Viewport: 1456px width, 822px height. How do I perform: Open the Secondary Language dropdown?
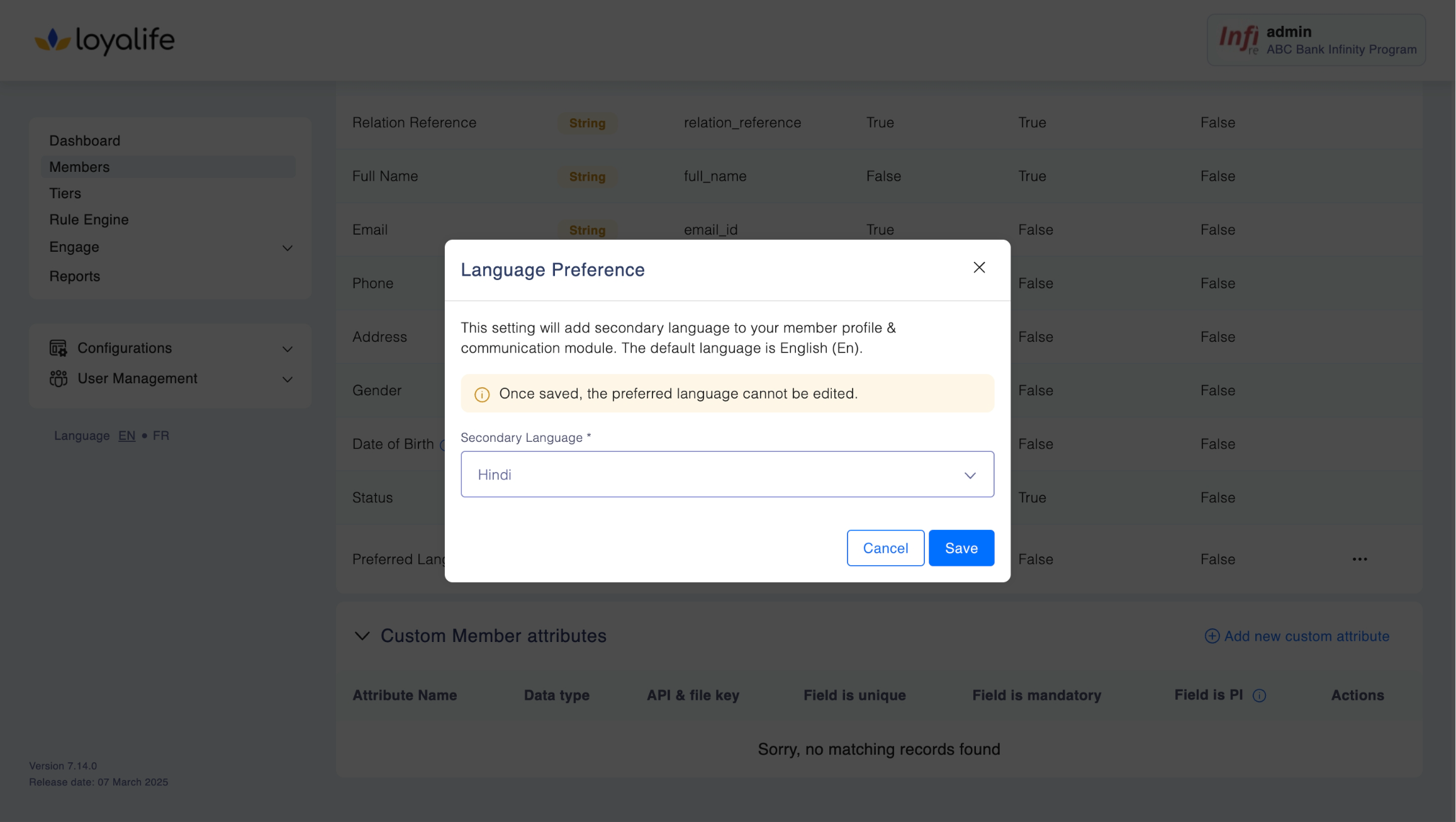point(727,475)
